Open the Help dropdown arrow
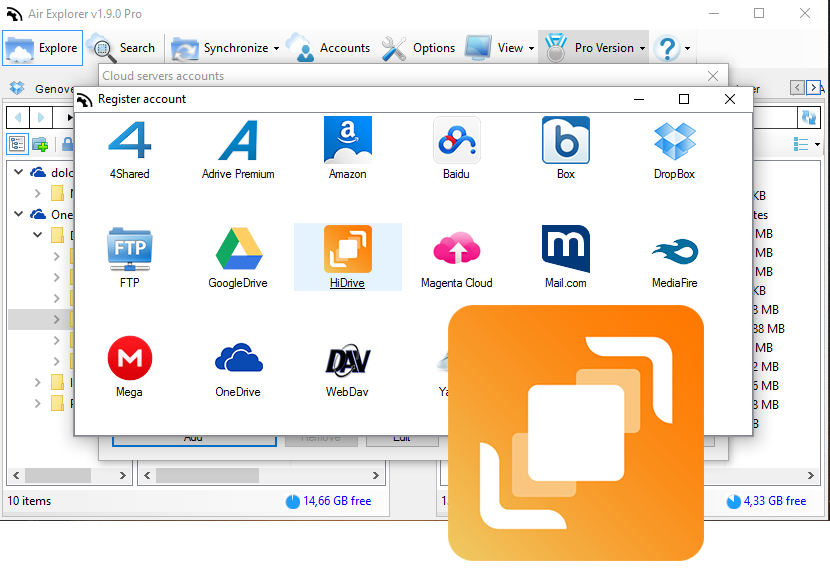 point(687,48)
